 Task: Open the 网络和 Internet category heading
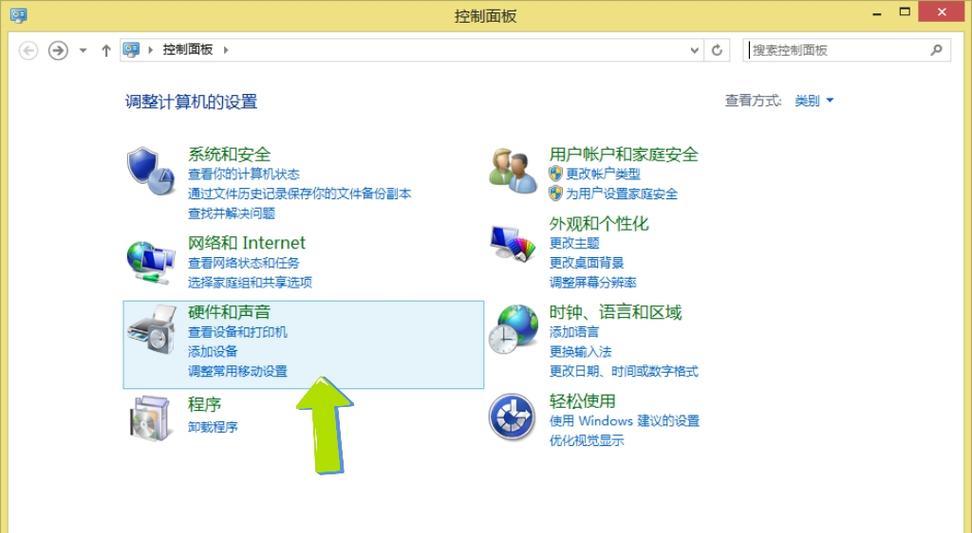pos(247,243)
